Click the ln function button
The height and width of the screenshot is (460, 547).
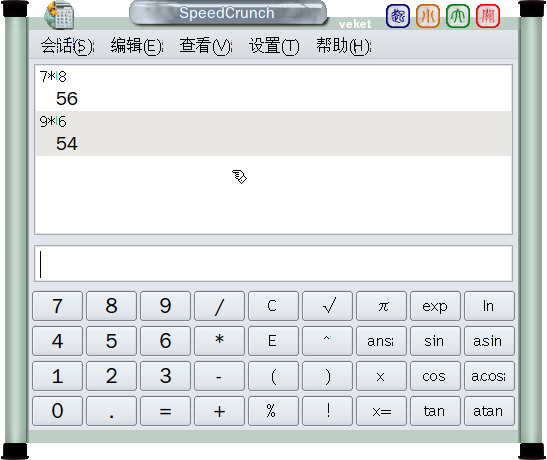[489, 306]
